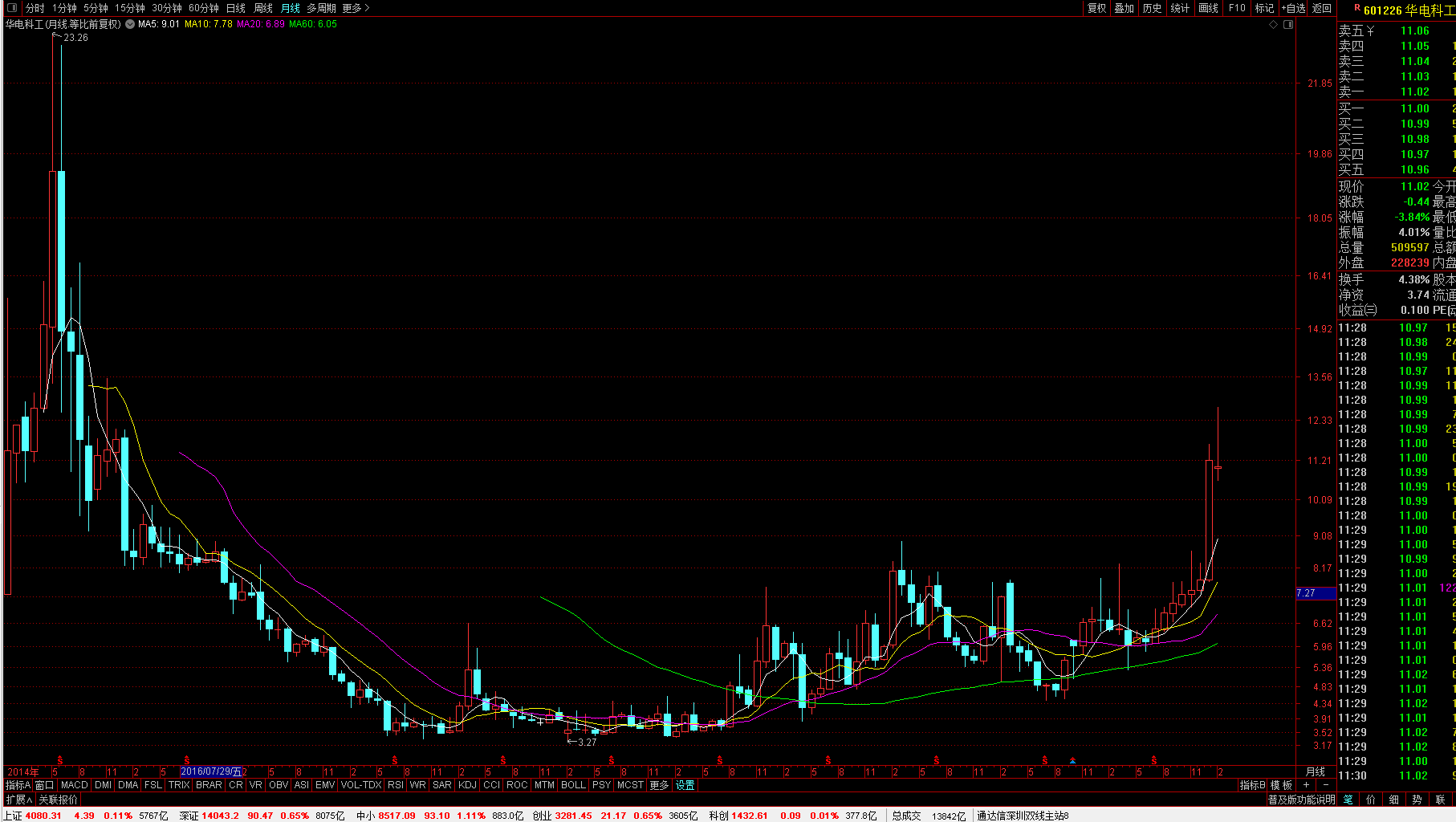The image size is (1456, 822).
Task: Select VOL-TDX indicator
Action: (x=361, y=785)
